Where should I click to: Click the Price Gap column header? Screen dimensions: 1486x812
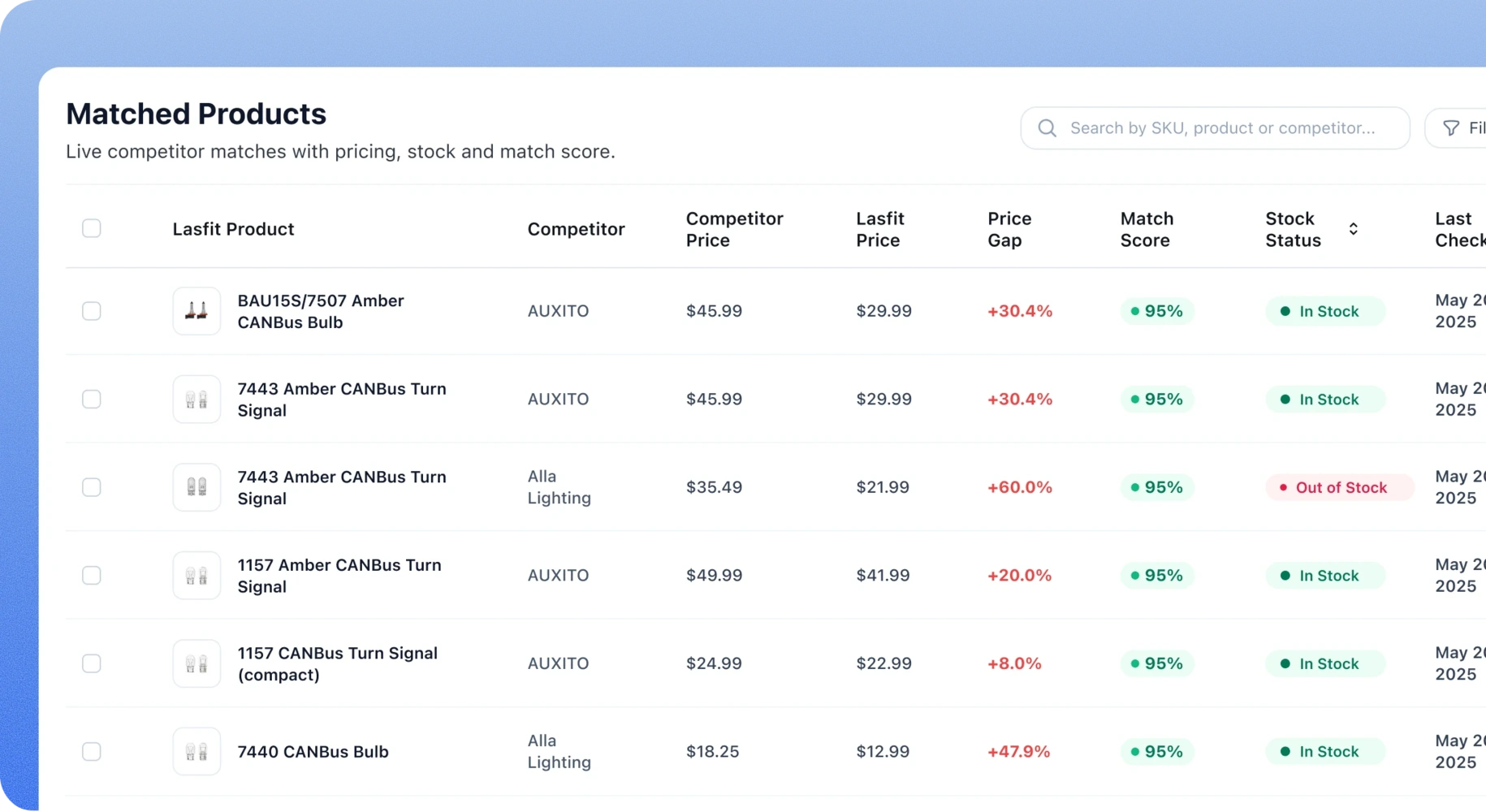point(1009,229)
